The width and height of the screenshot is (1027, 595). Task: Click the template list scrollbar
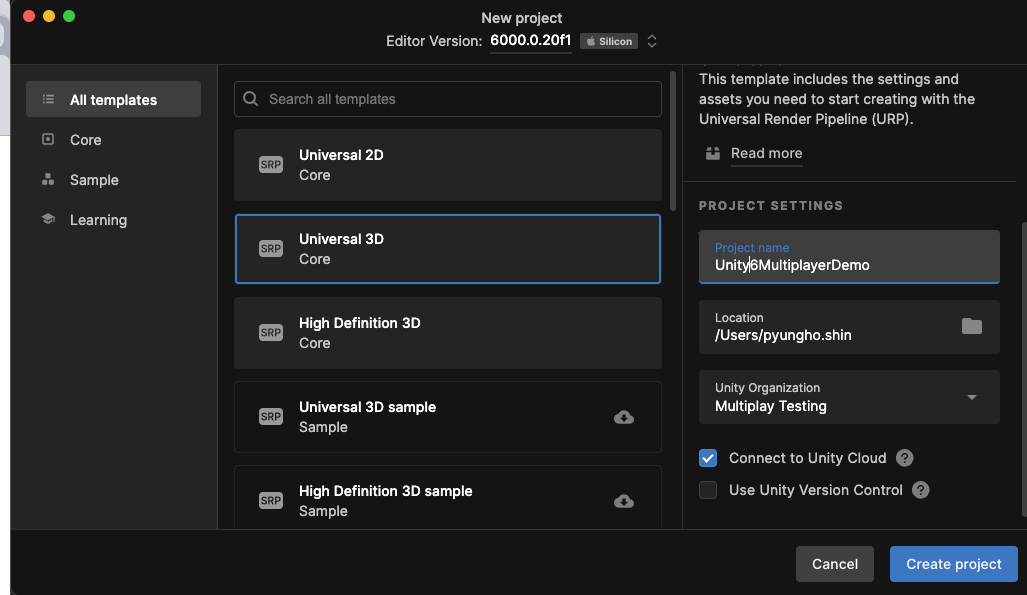coord(673,141)
